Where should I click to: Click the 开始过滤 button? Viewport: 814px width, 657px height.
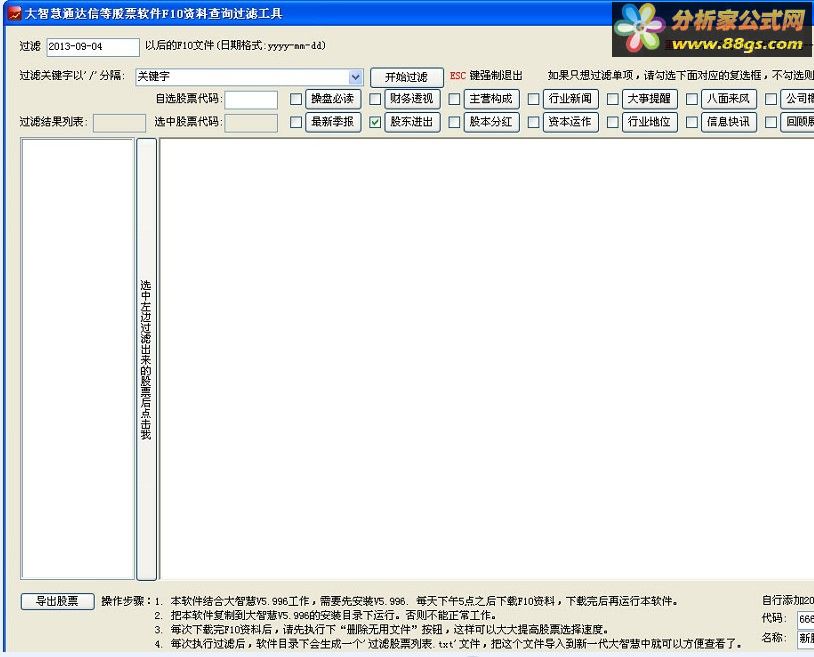(x=406, y=77)
